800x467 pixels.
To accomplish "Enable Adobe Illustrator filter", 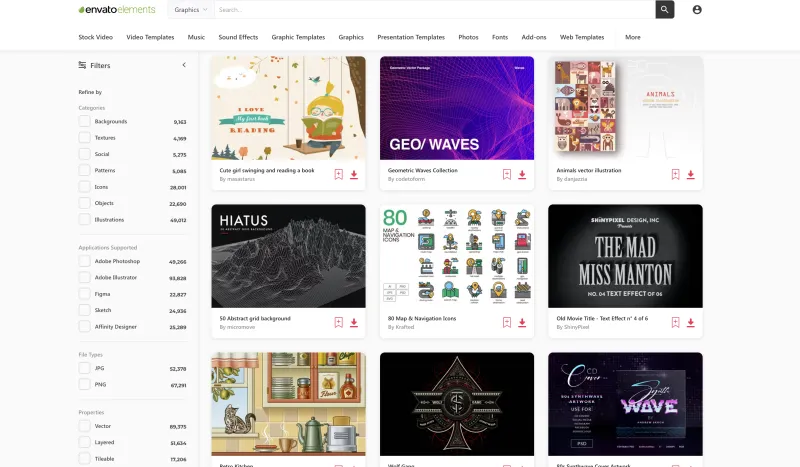I will [x=85, y=278].
